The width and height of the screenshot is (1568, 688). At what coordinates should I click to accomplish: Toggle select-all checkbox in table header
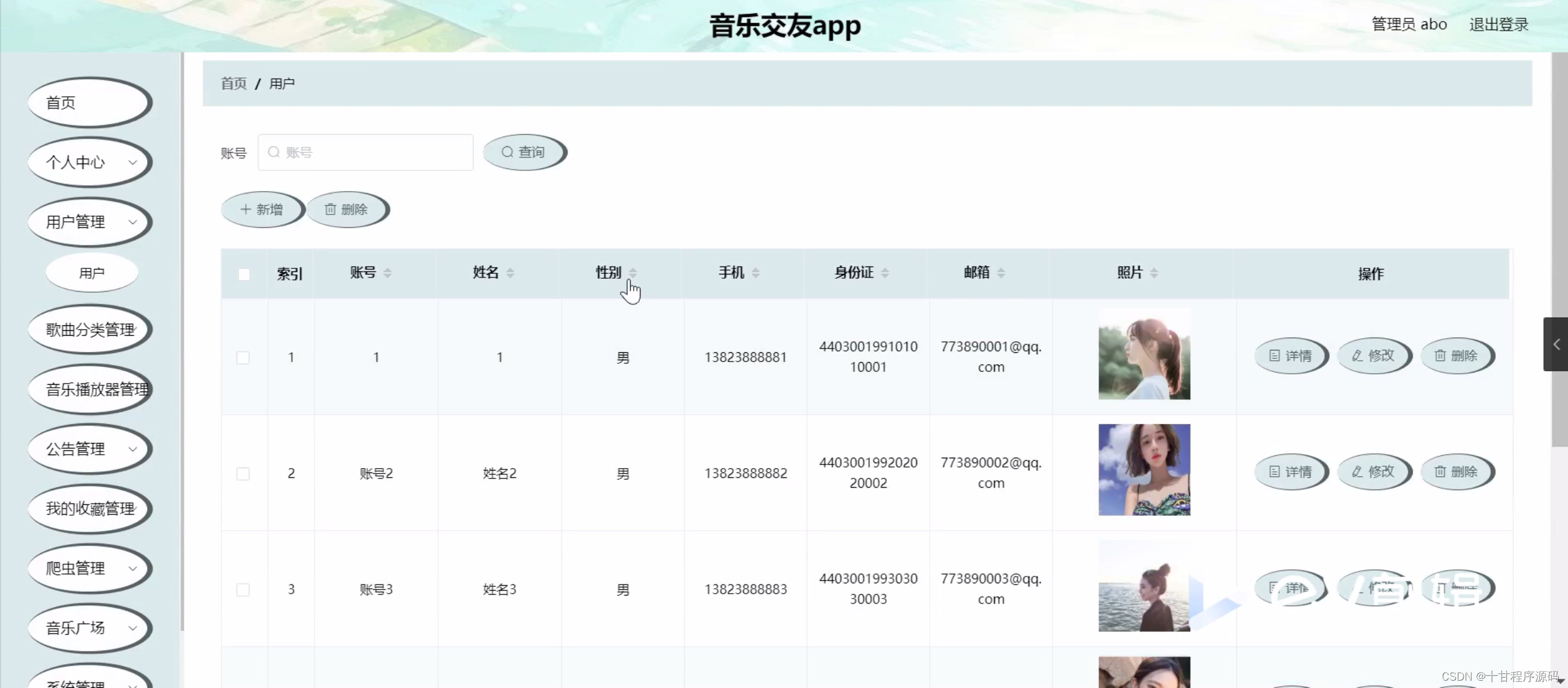[x=243, y=274]
